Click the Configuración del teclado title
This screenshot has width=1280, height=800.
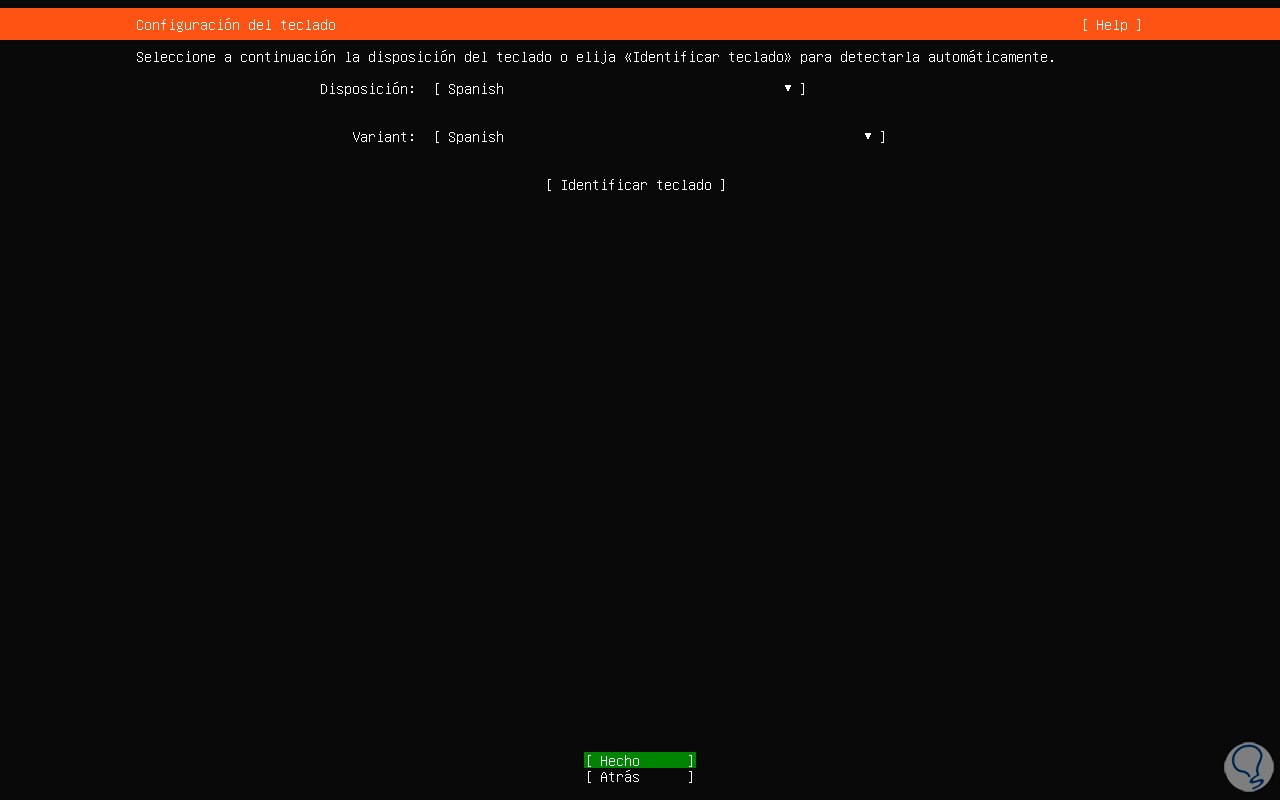[x=236, y=25]
